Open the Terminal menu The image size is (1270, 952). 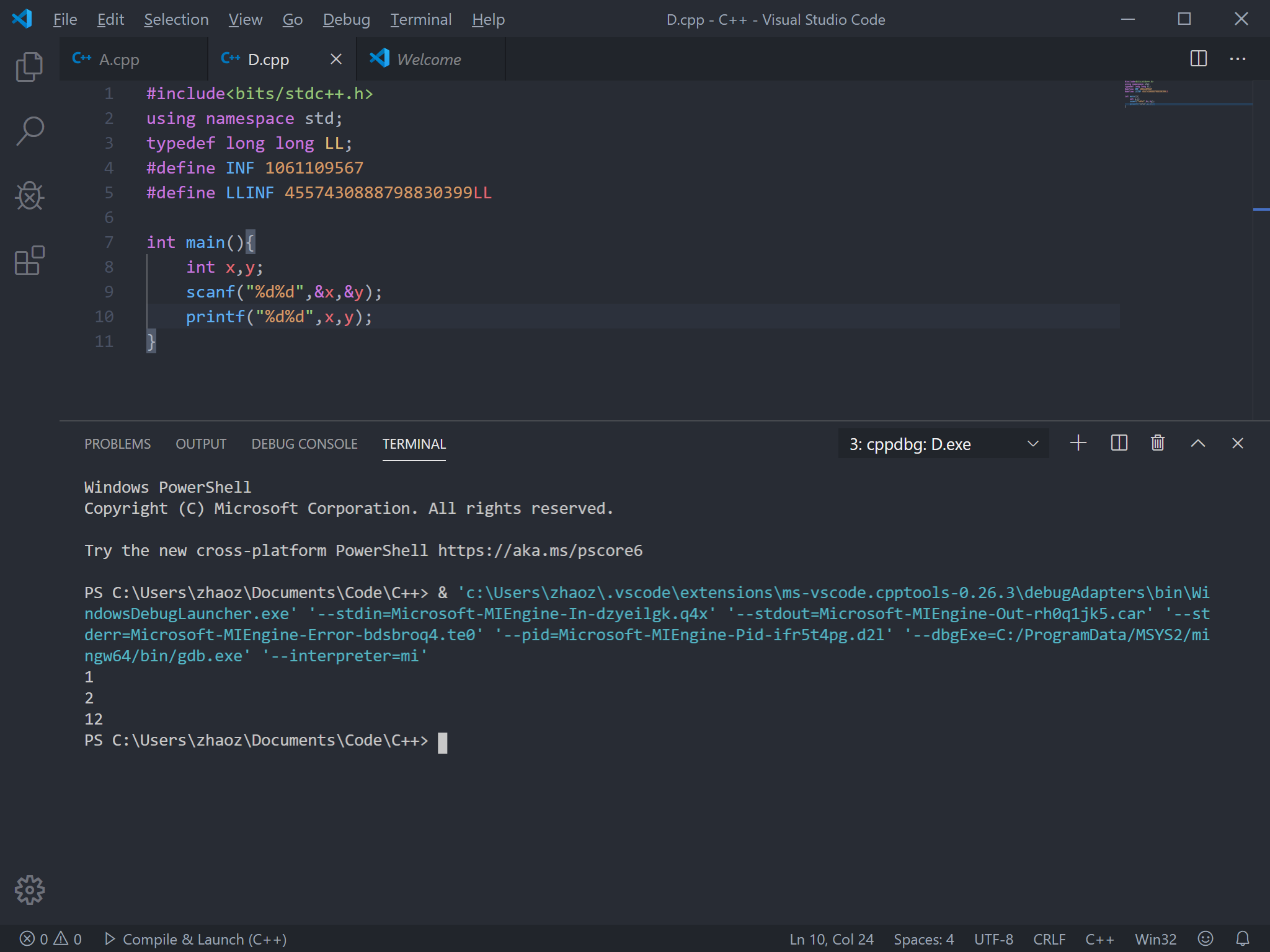[x=420, y=20]
